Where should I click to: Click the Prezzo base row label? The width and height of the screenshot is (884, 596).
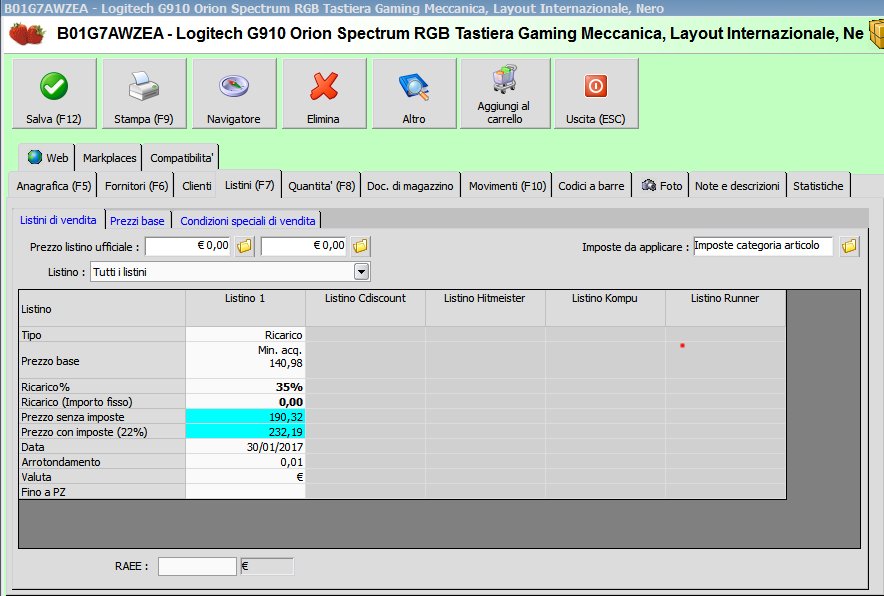pos(102,361)
